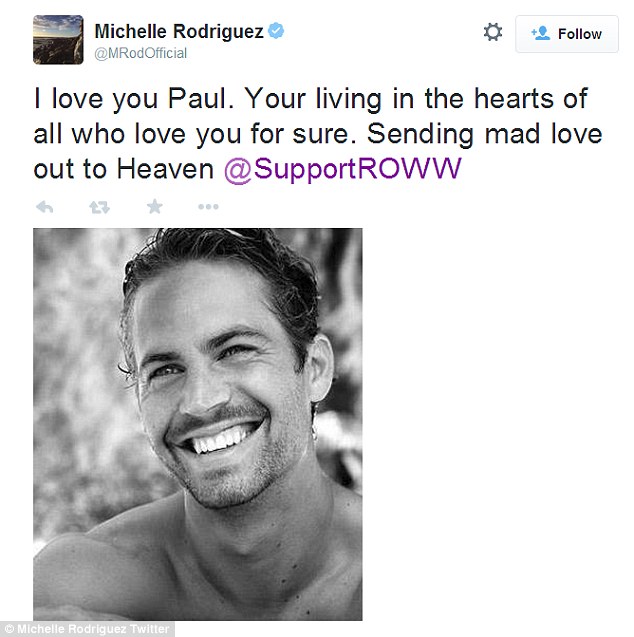
Task: Open Michelle Rodriguez's profile avatar
Action: point(58,39)
